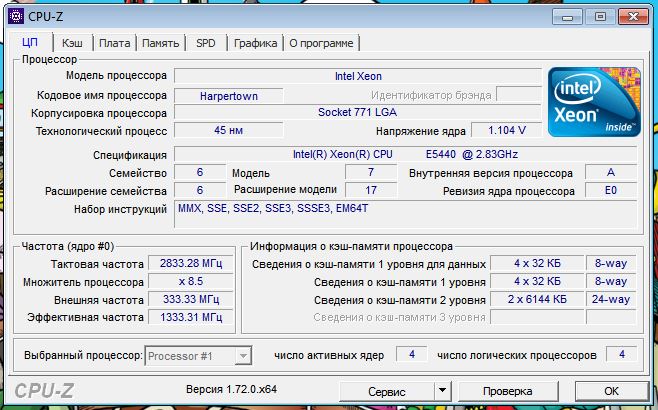Click the Набор инструкций label
Image resolution: width=658 pixels, height=410 pixels.
pyautogui.click(x=120, y=209)
